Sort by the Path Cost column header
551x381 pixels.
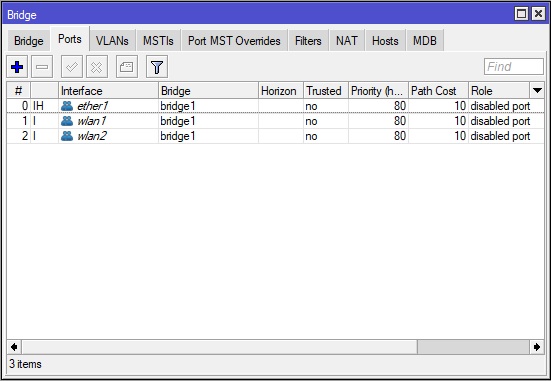tap(438, 91)
